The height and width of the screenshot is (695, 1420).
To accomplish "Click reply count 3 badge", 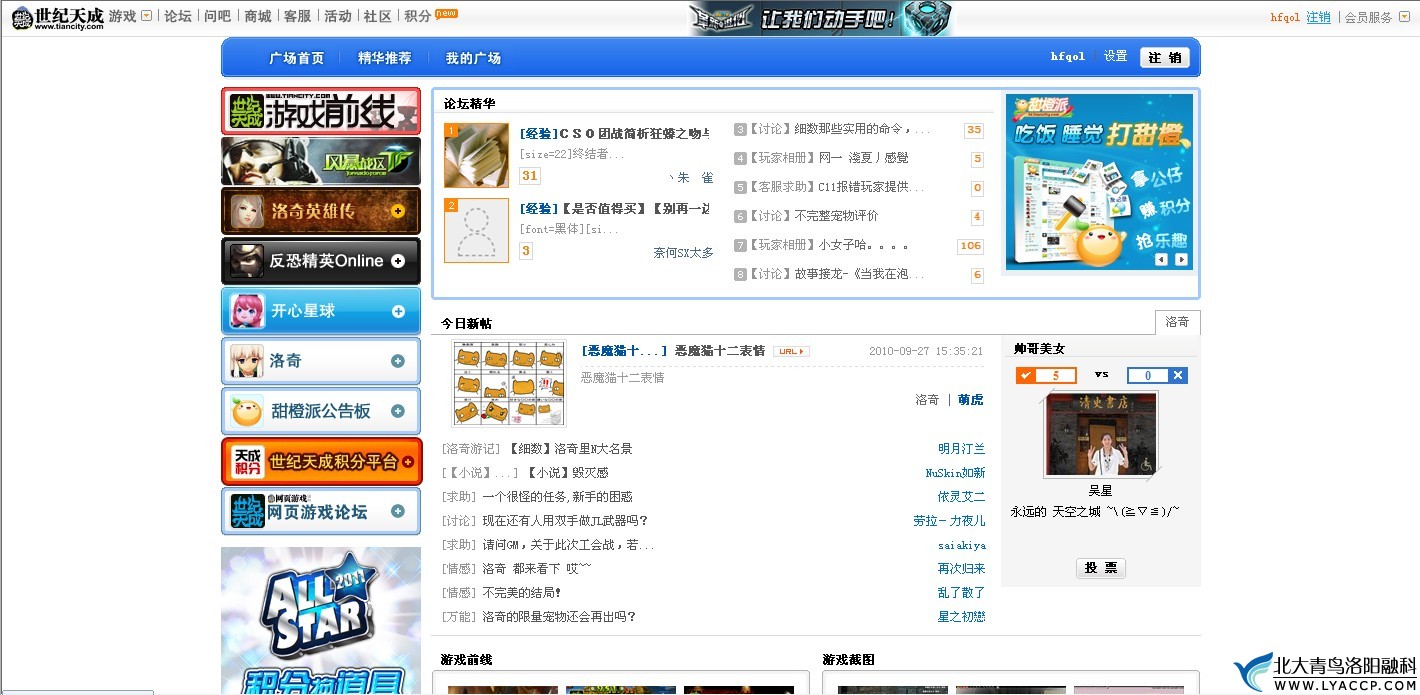I will point(526,251).
